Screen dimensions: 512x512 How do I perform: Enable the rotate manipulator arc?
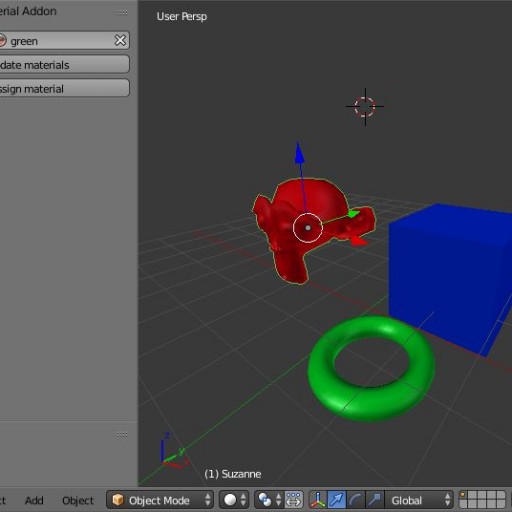[x=356, y=500]
